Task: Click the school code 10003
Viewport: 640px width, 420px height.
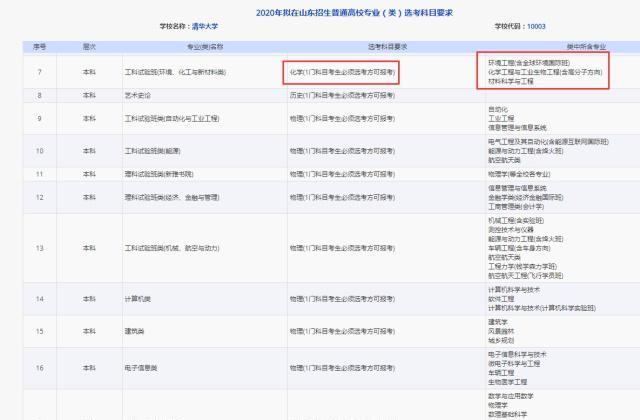Action: 536,27
